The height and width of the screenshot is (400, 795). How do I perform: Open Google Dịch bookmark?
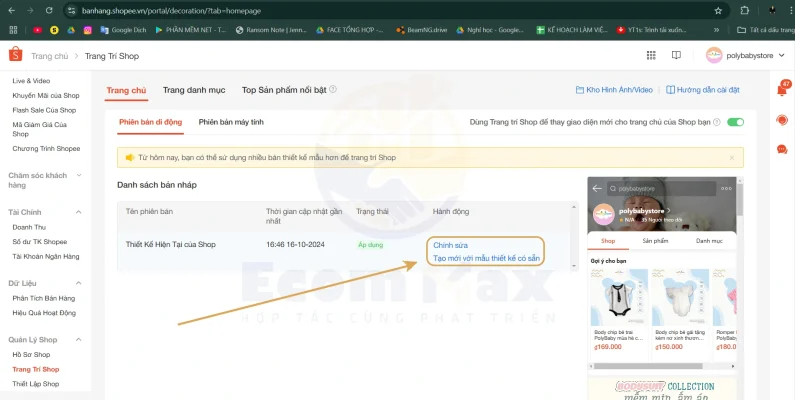[123, 30]
